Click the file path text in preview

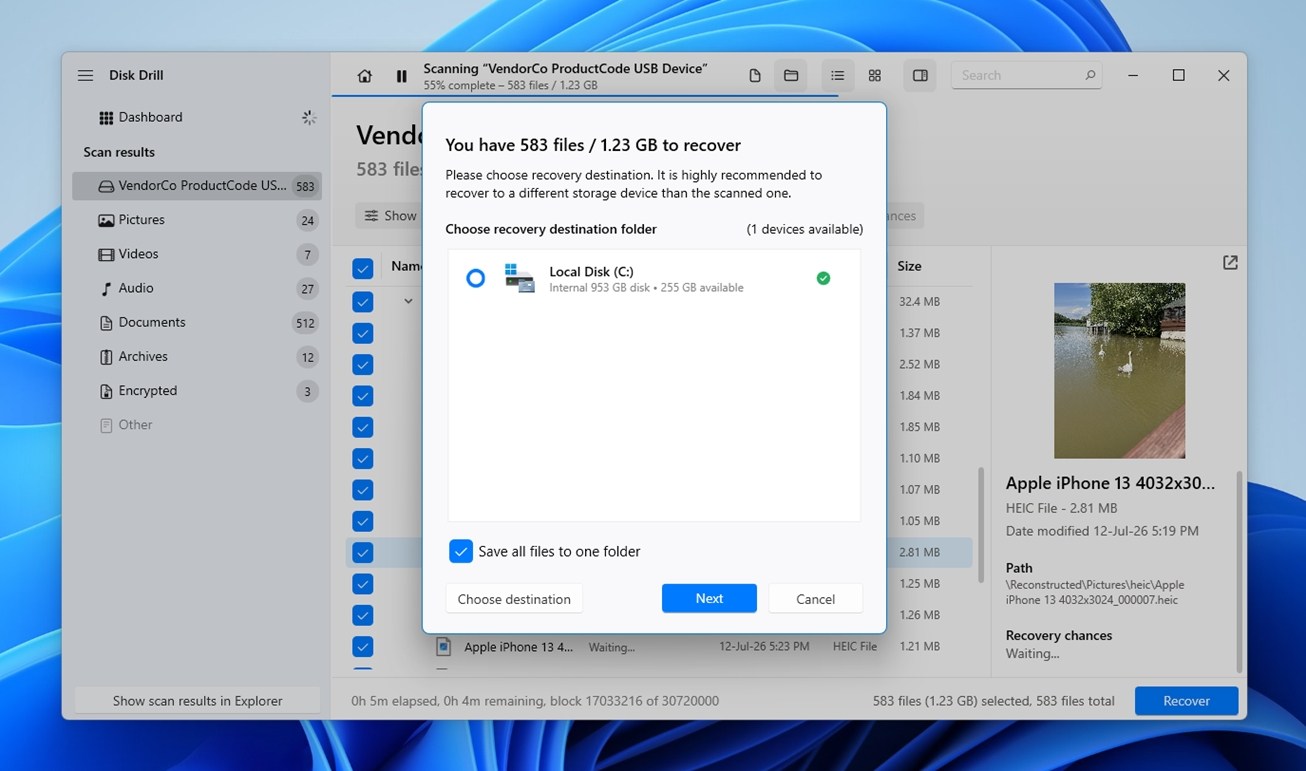(x=1095, y=592)
